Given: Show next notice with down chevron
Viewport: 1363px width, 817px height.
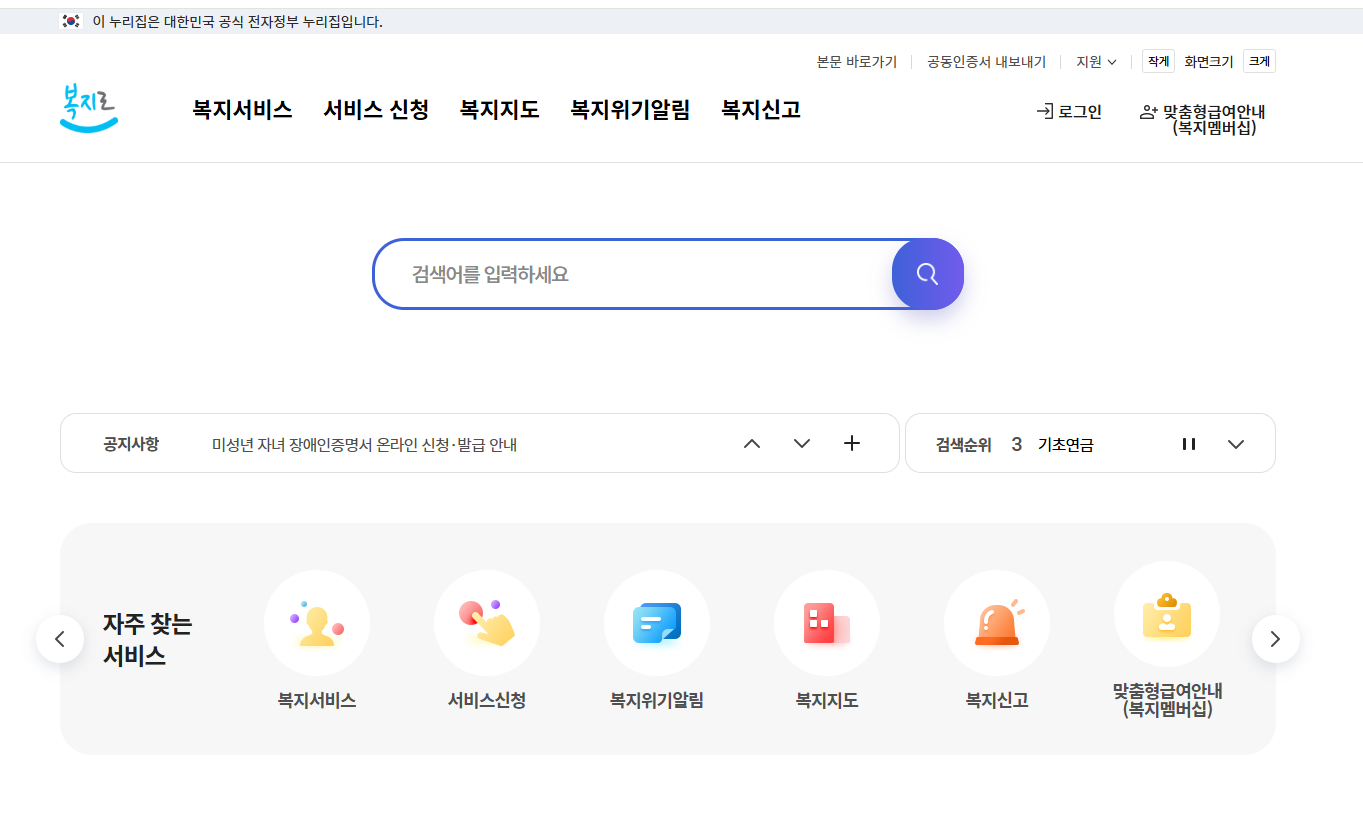Looking at the screenshot, I should (802, 444).
